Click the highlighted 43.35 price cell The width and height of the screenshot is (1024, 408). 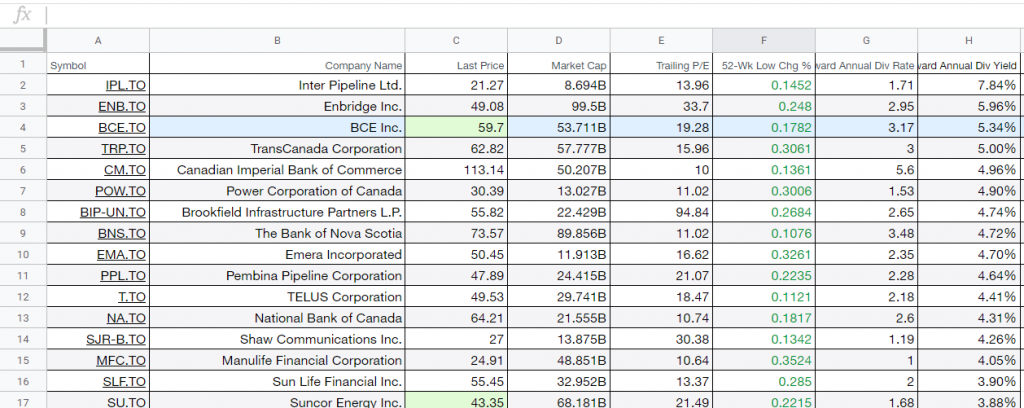click(456, 402)
